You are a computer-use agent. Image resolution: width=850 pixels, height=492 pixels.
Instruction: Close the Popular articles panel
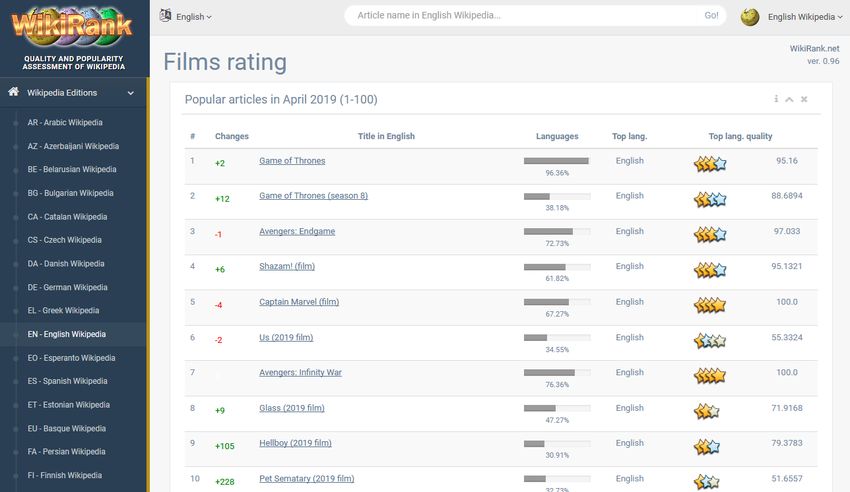[x=804, y=99]
